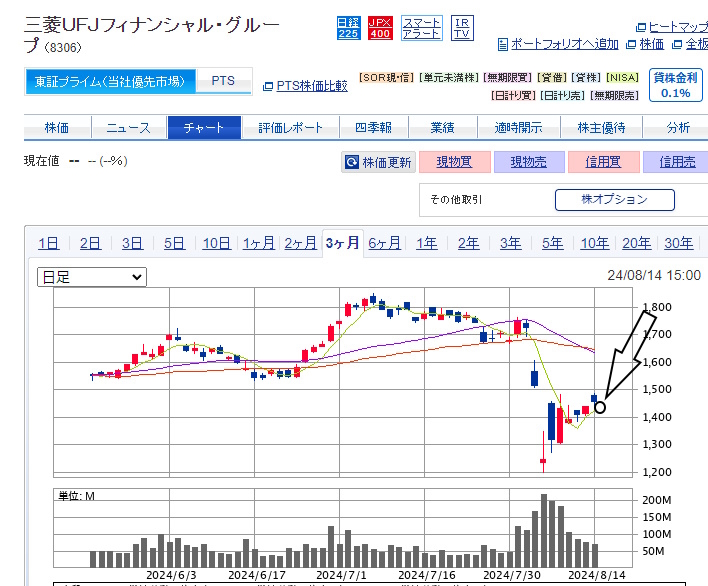Click the 24/08/14 15:00 timestamp

coord(654,275)
